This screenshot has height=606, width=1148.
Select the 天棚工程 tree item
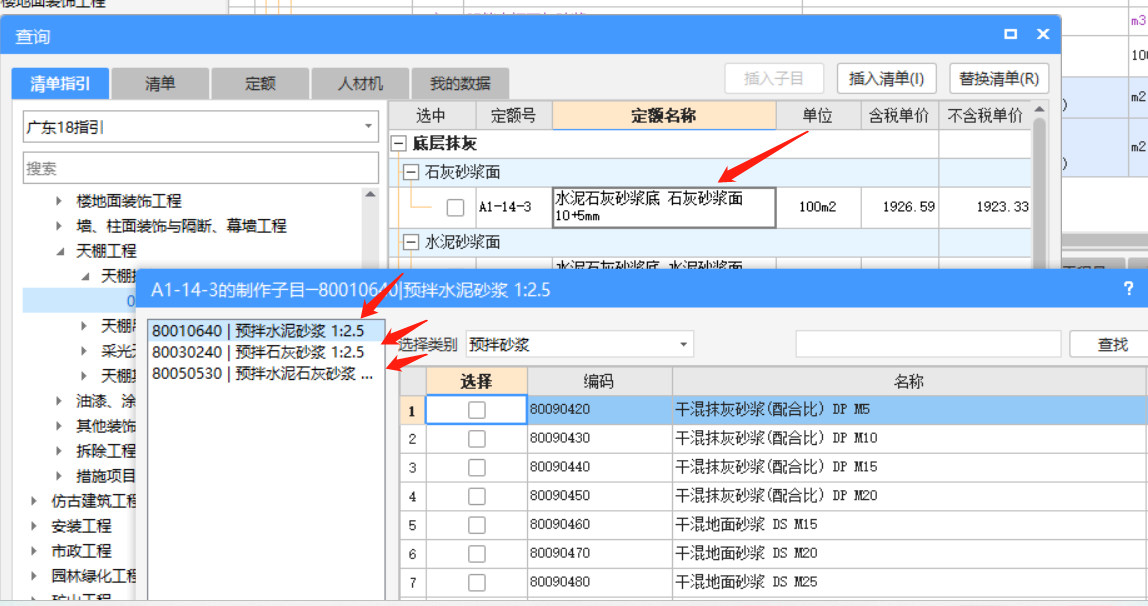click(106, 251)
